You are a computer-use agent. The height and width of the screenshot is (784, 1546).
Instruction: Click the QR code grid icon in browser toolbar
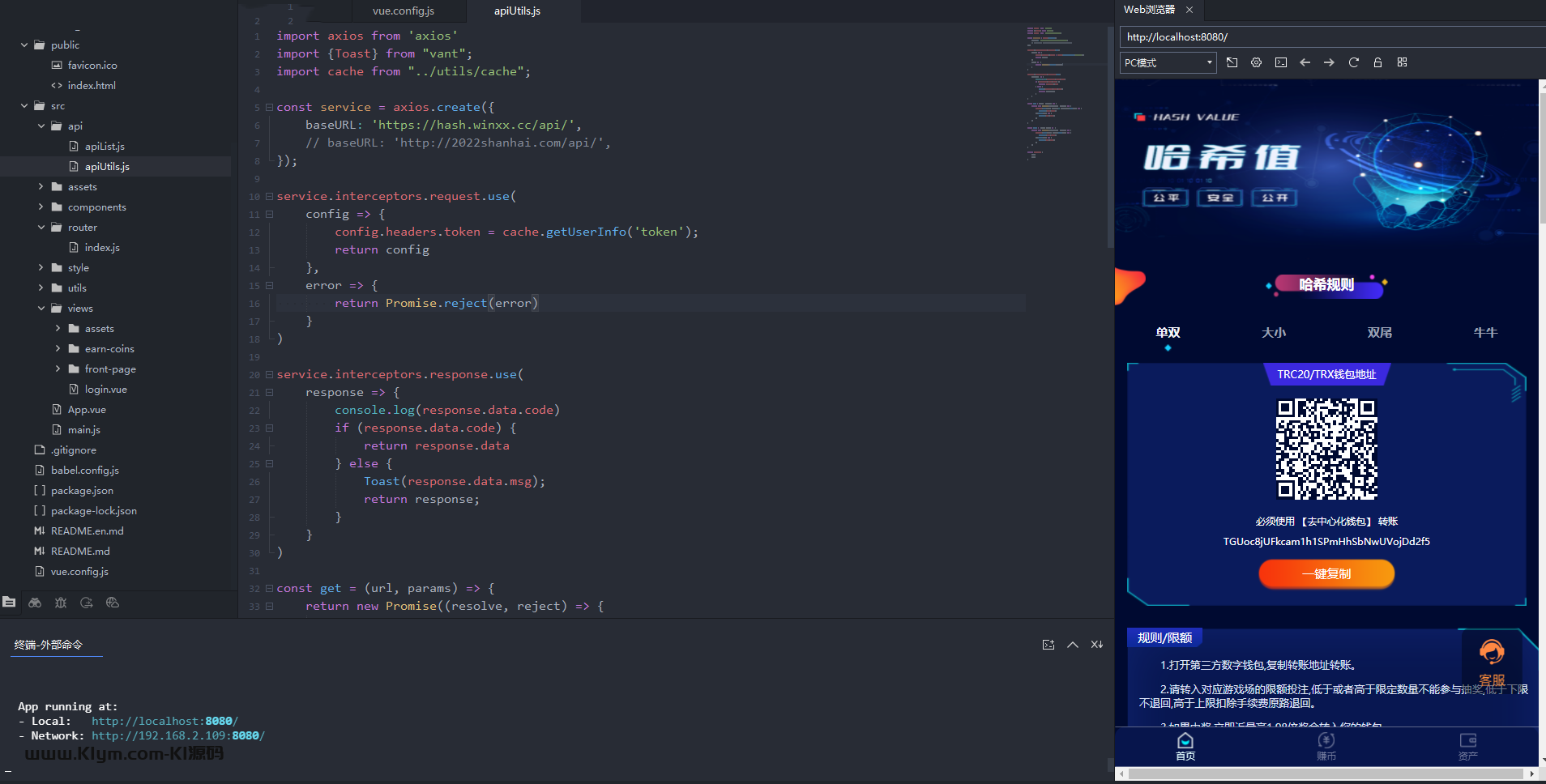1402,62
